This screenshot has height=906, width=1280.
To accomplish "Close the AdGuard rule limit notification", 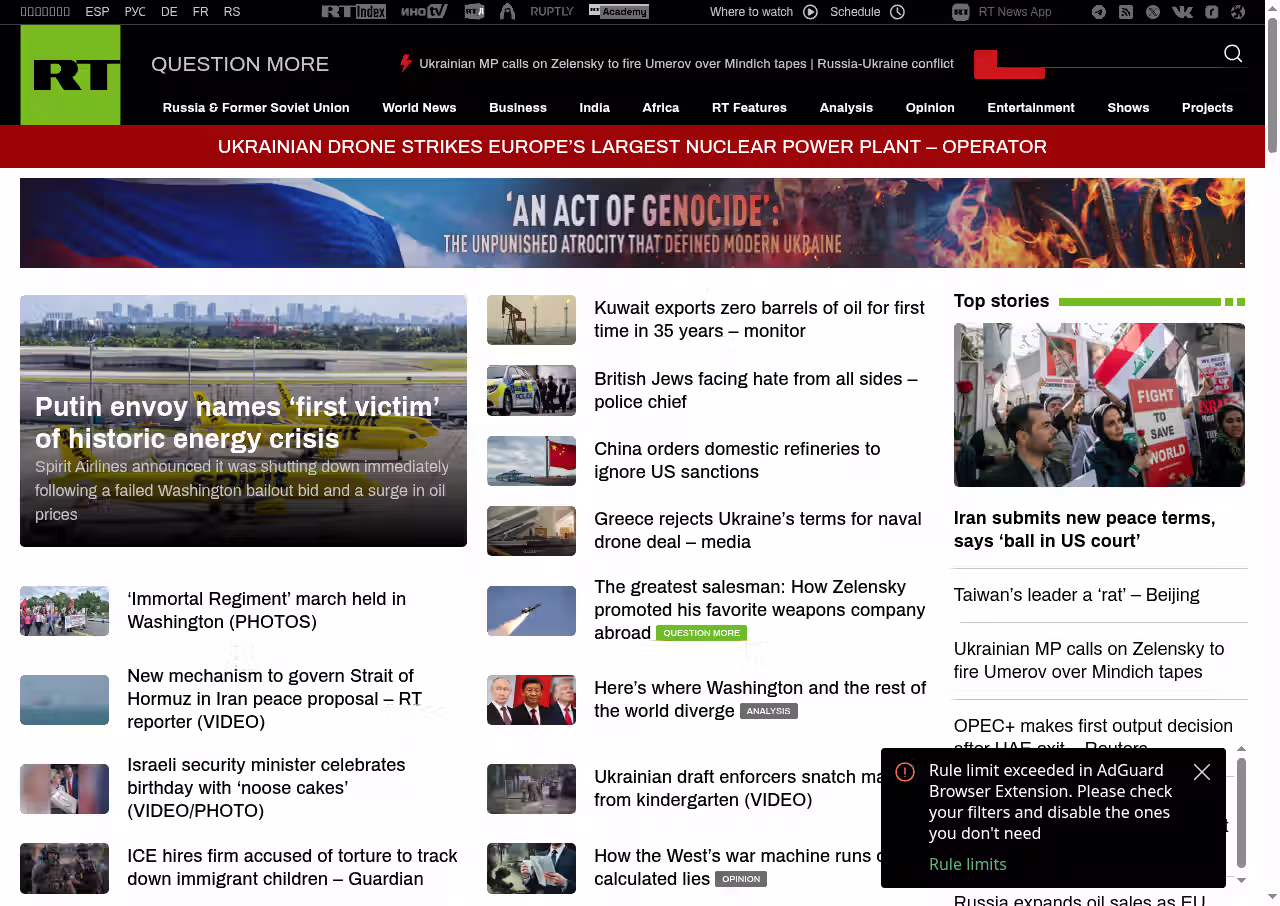I will click(1202, 772).
